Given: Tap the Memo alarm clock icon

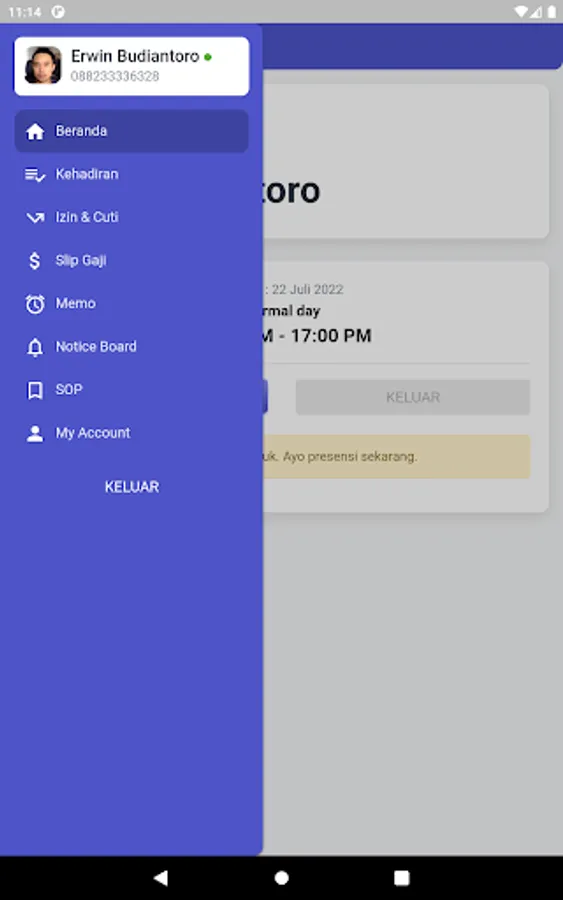Looking at the screenshot, I should pyautogui.click(x=35, y=304).
